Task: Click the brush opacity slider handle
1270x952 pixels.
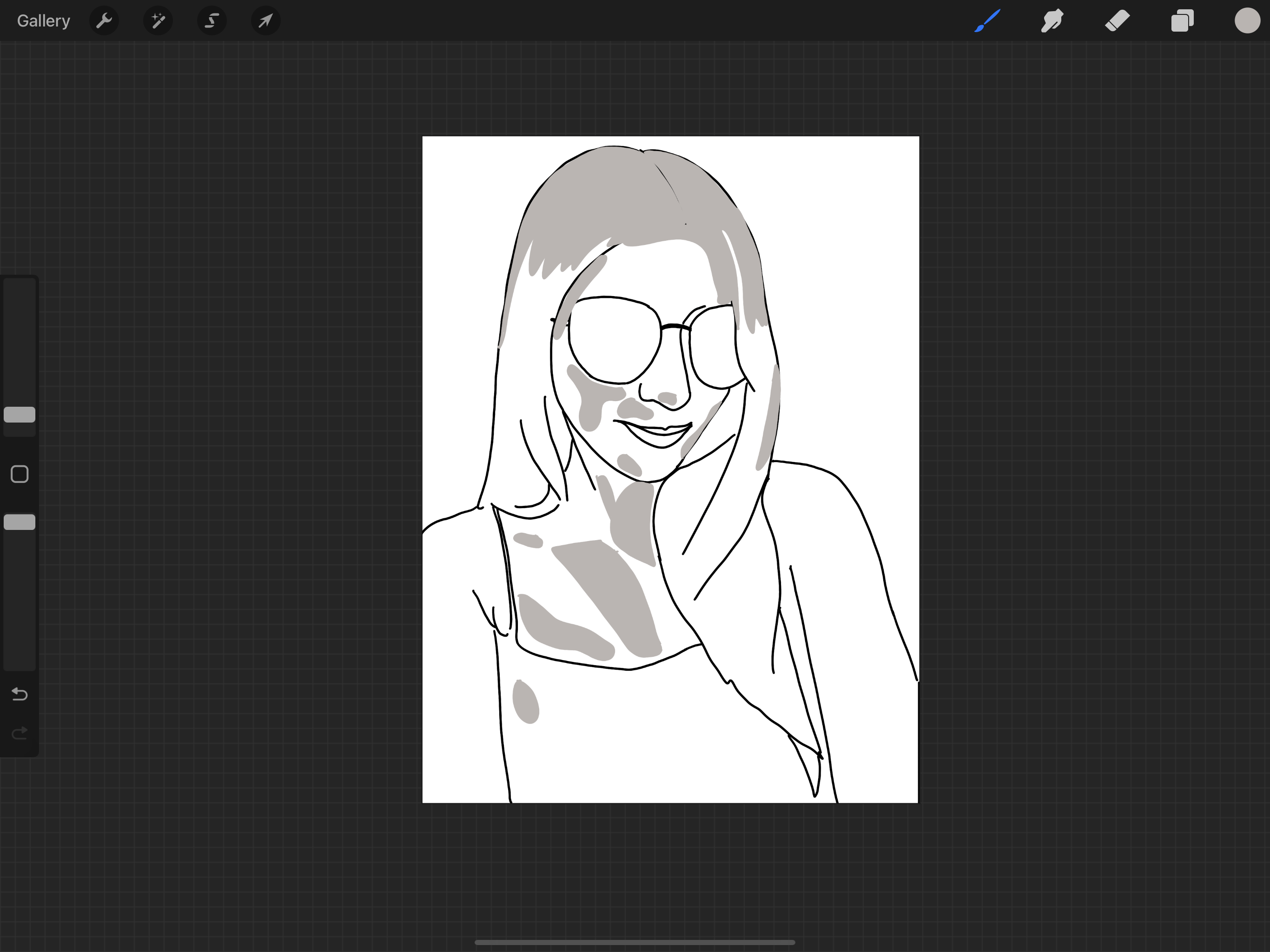Action: click(x=20, y=522)
